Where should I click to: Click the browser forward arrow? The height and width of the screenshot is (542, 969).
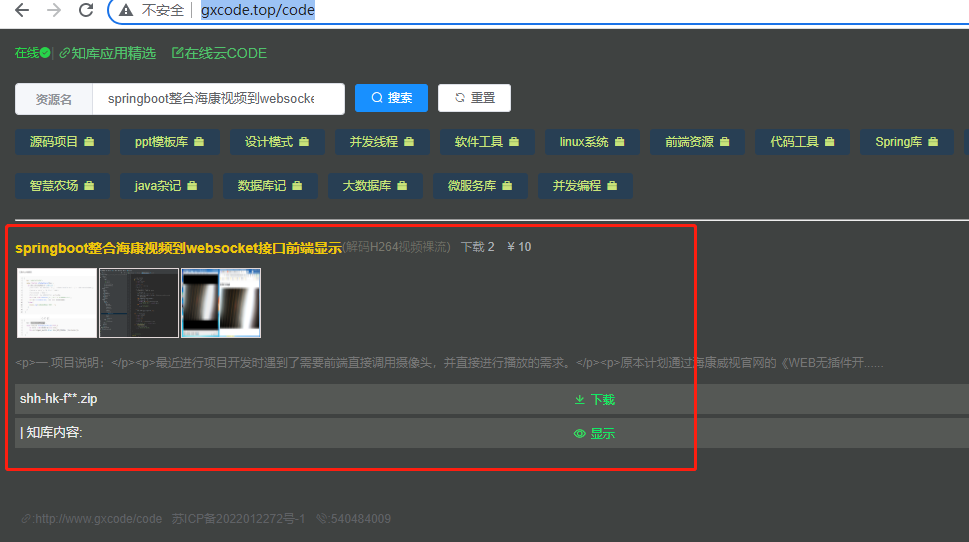point(54,10)
